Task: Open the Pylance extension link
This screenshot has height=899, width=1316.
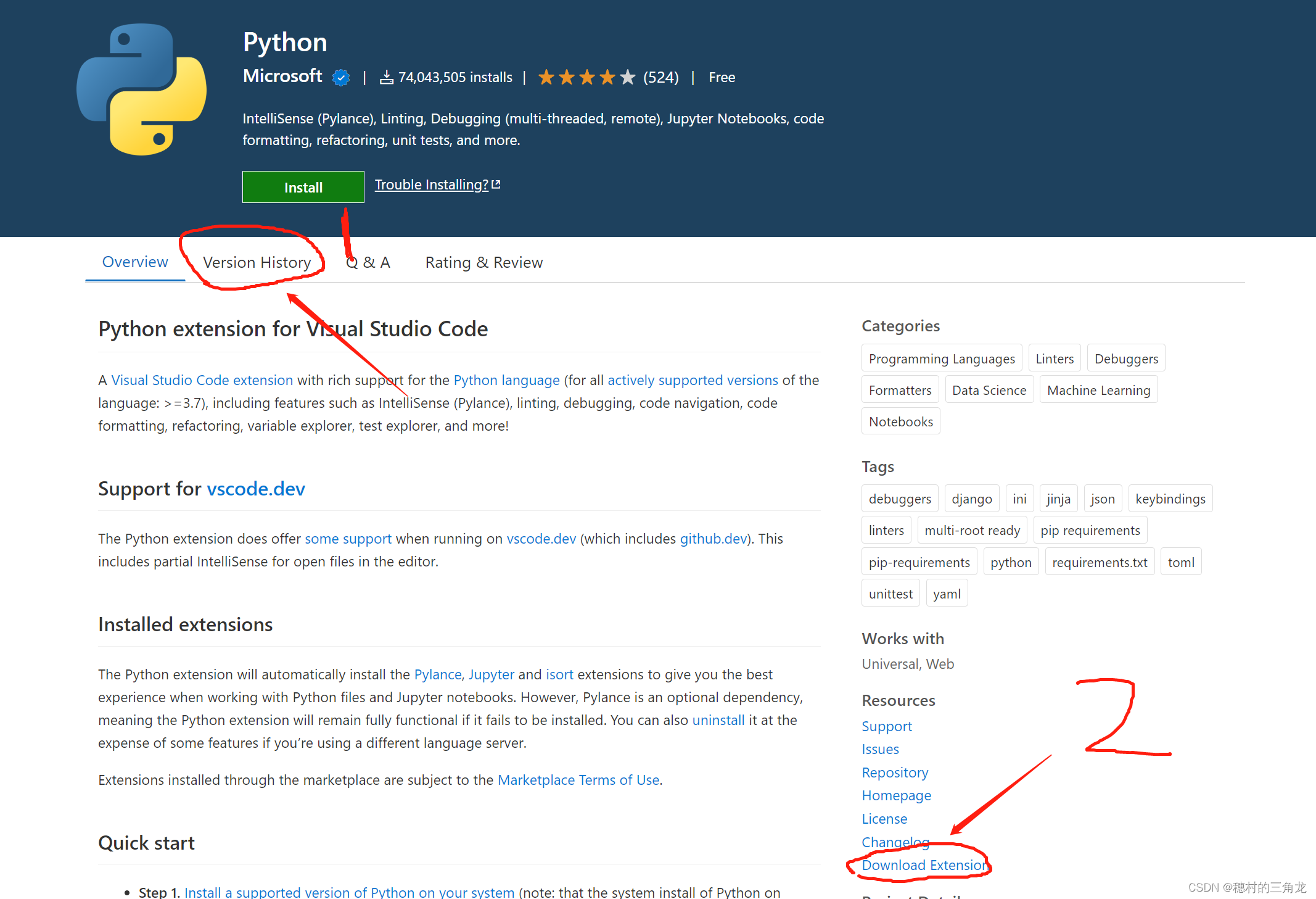Action: pyautogui.click(x=438, y=674)
